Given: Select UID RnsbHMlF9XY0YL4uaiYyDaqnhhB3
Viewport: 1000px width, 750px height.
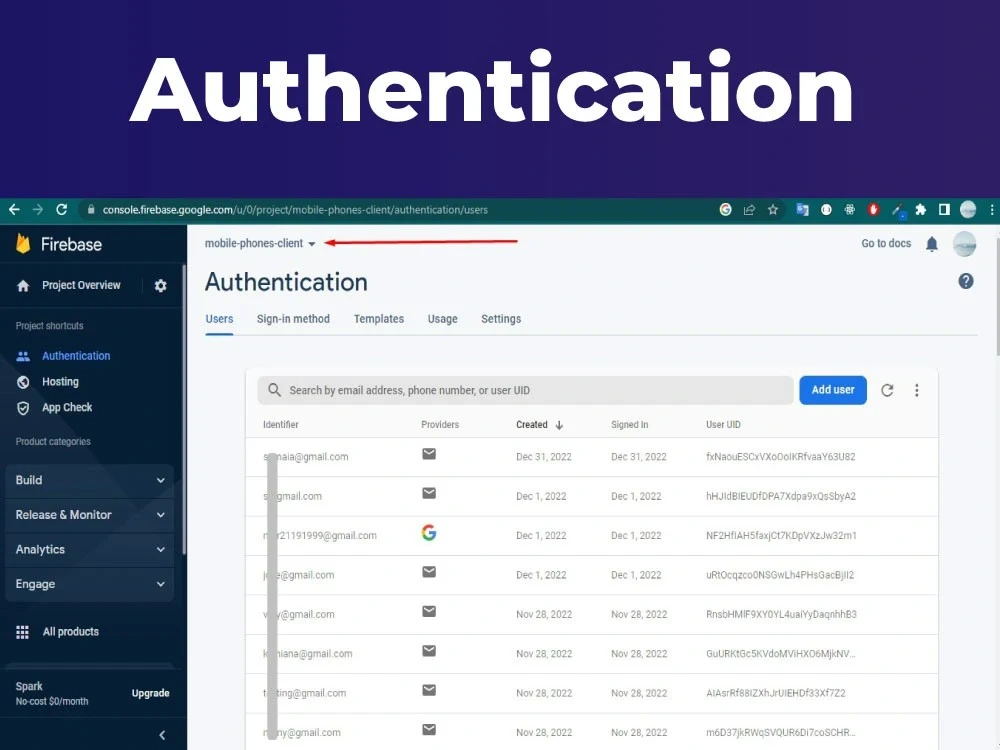Looking at the screenshot, I should 781,615.
